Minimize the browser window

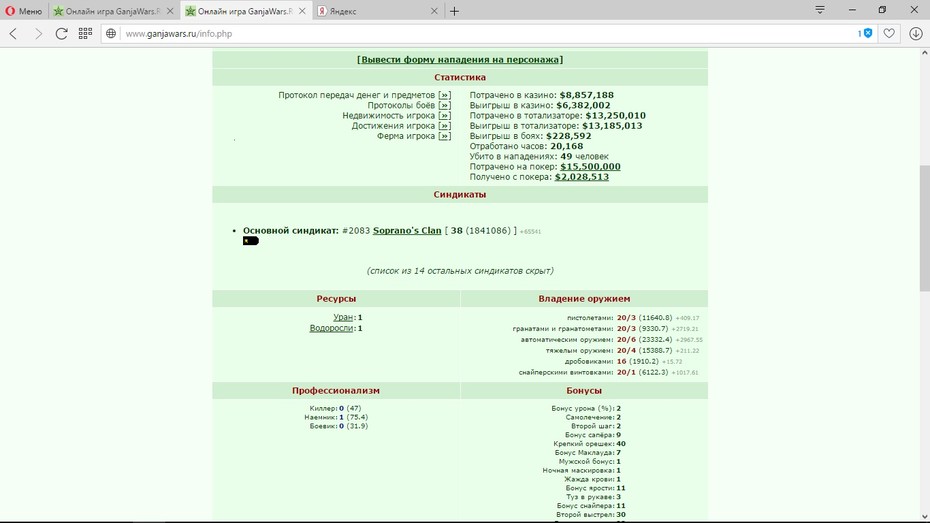(x=852, y=10)
